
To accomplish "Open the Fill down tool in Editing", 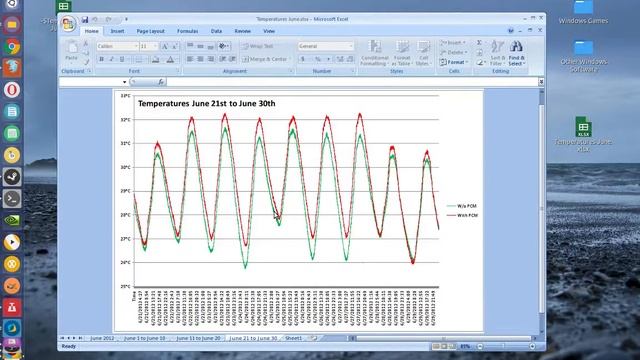I will pos(480,52).
